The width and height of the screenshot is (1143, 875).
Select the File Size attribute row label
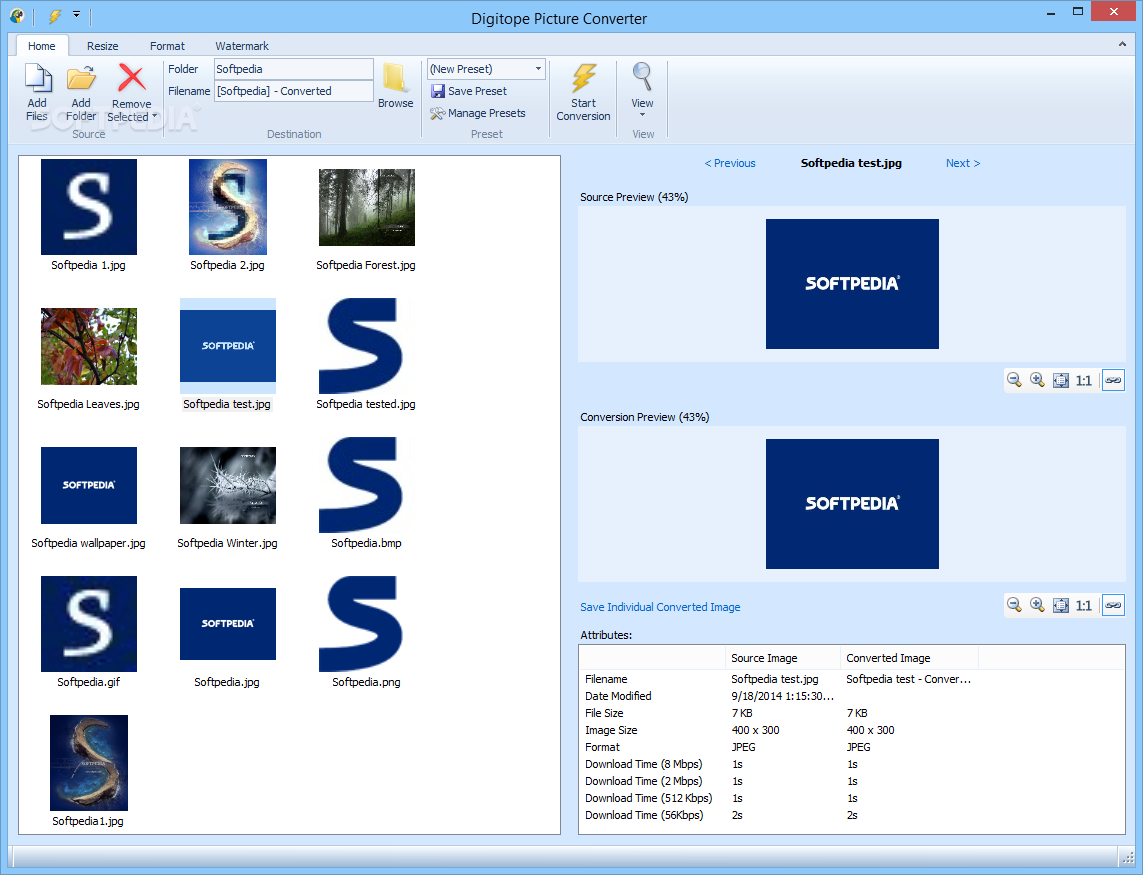[604, 713]
